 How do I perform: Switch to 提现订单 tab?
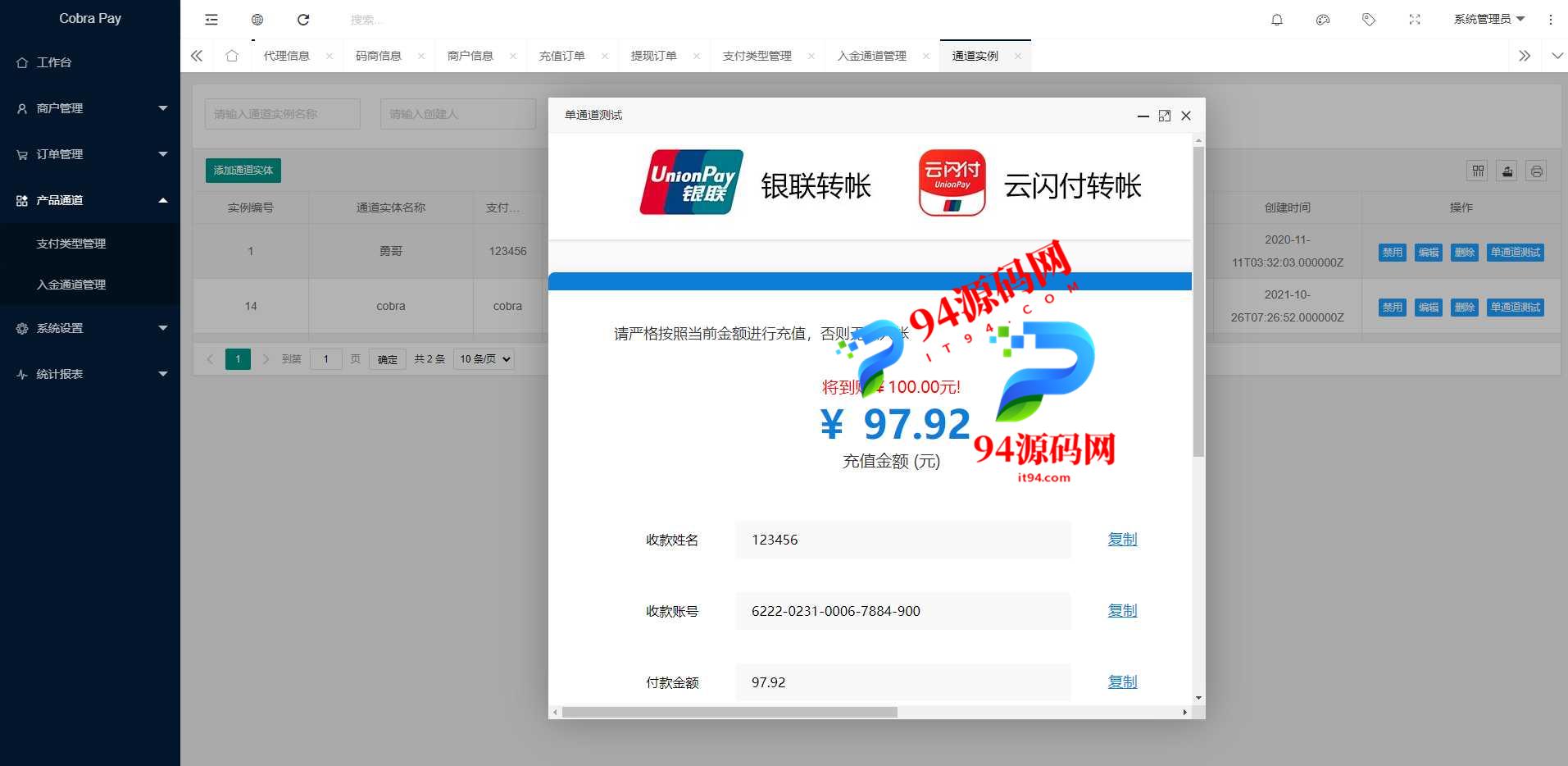coord(653,56)
